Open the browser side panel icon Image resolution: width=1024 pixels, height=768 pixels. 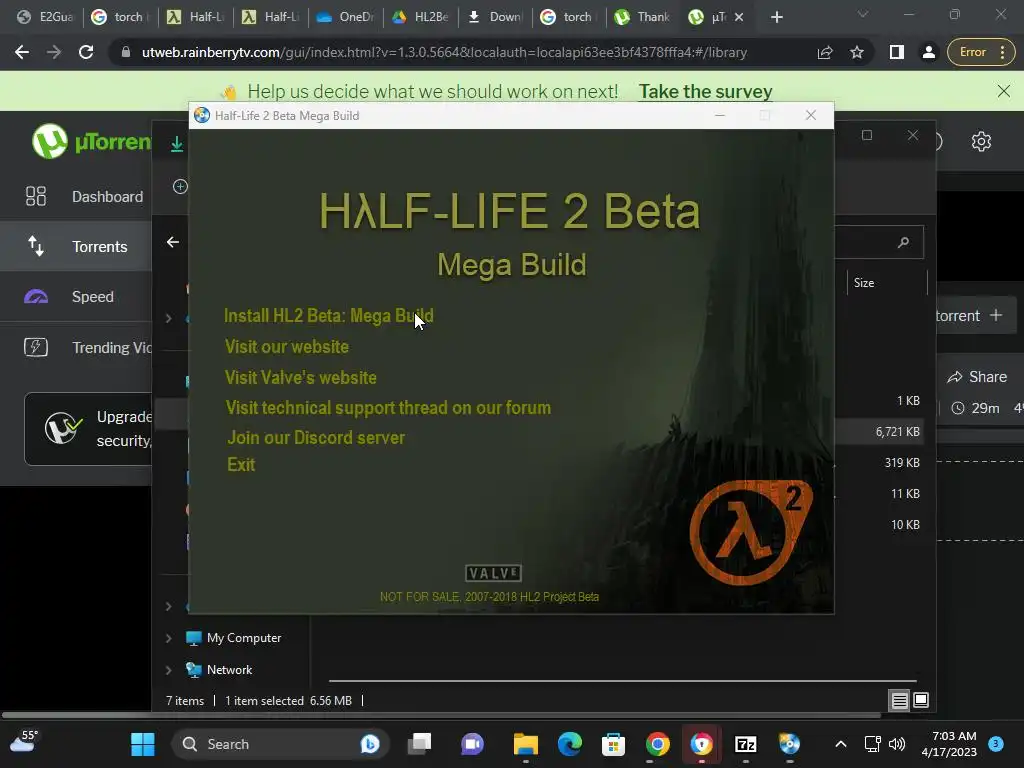(x=897, y=52)
